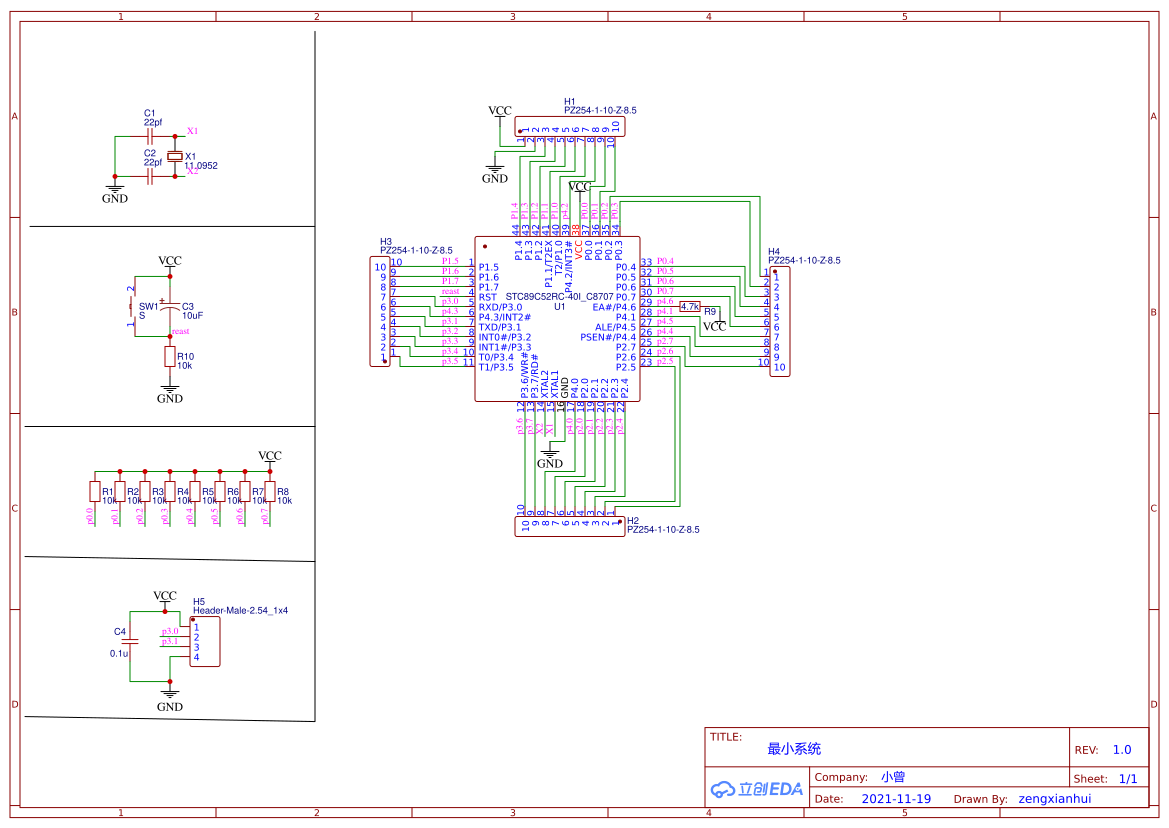Select the X1 crystal oscillator symbol
Viewport: 1169px width, 828px height.
[174, 156]
